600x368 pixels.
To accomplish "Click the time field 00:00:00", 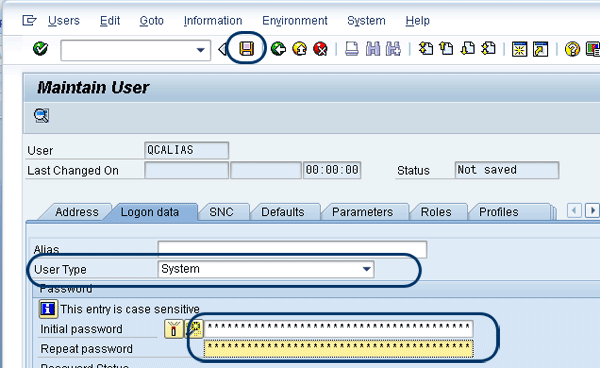I will pyautogui.click(x=332, y=170).
